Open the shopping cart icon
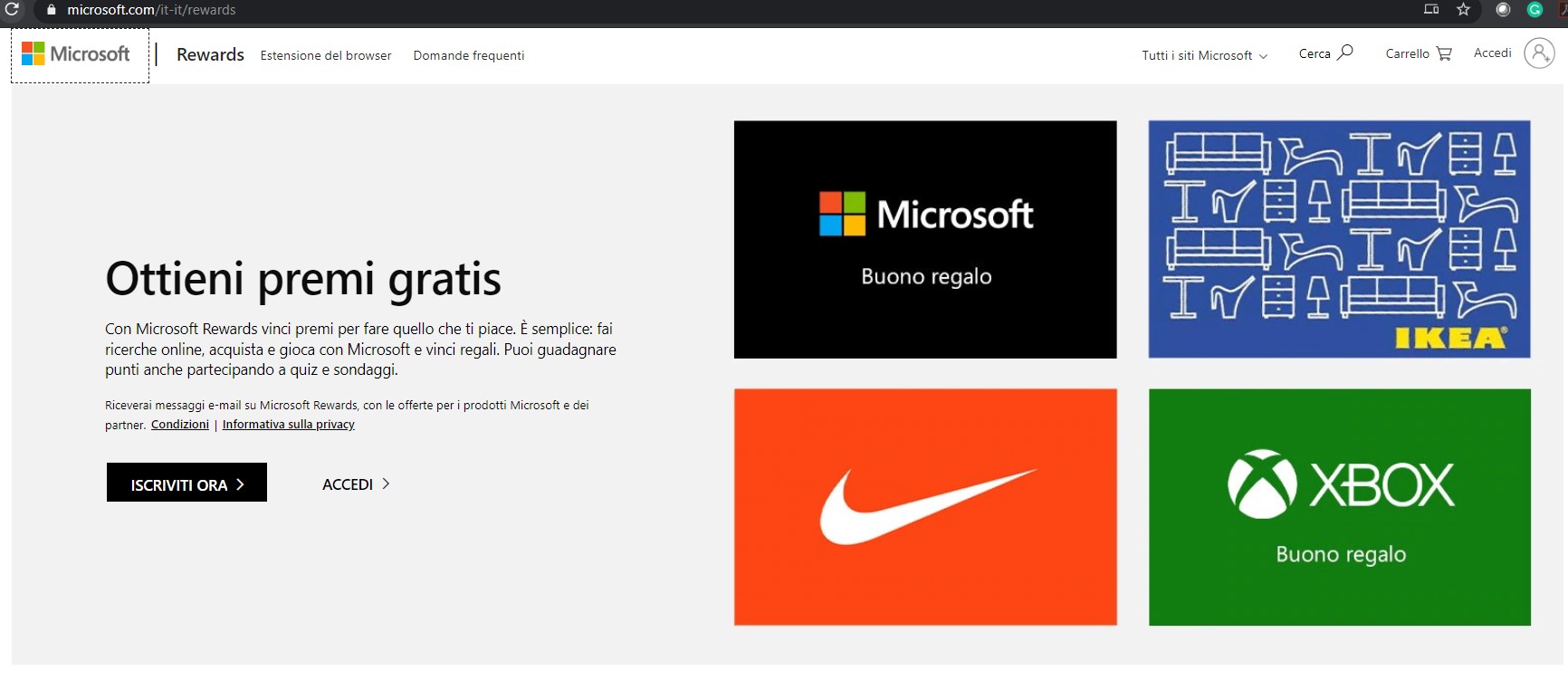Image resolution: width=1568 pixels, height=690 pixels. [x=1444, y=53]
